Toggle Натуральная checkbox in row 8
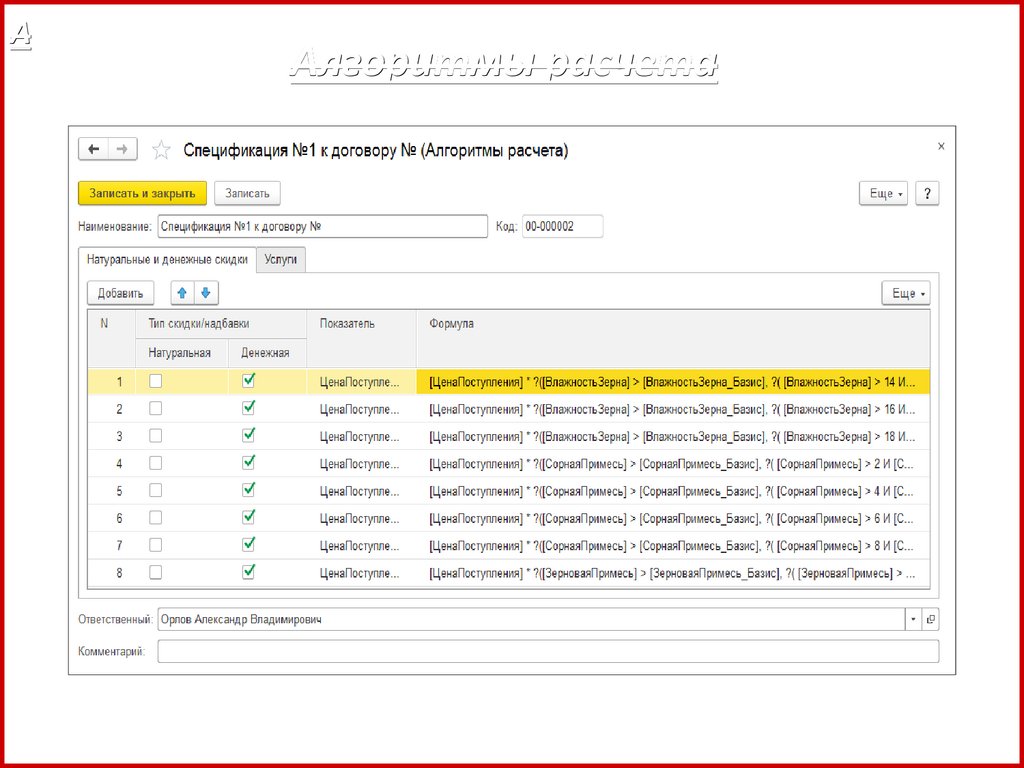 [155, 572]
